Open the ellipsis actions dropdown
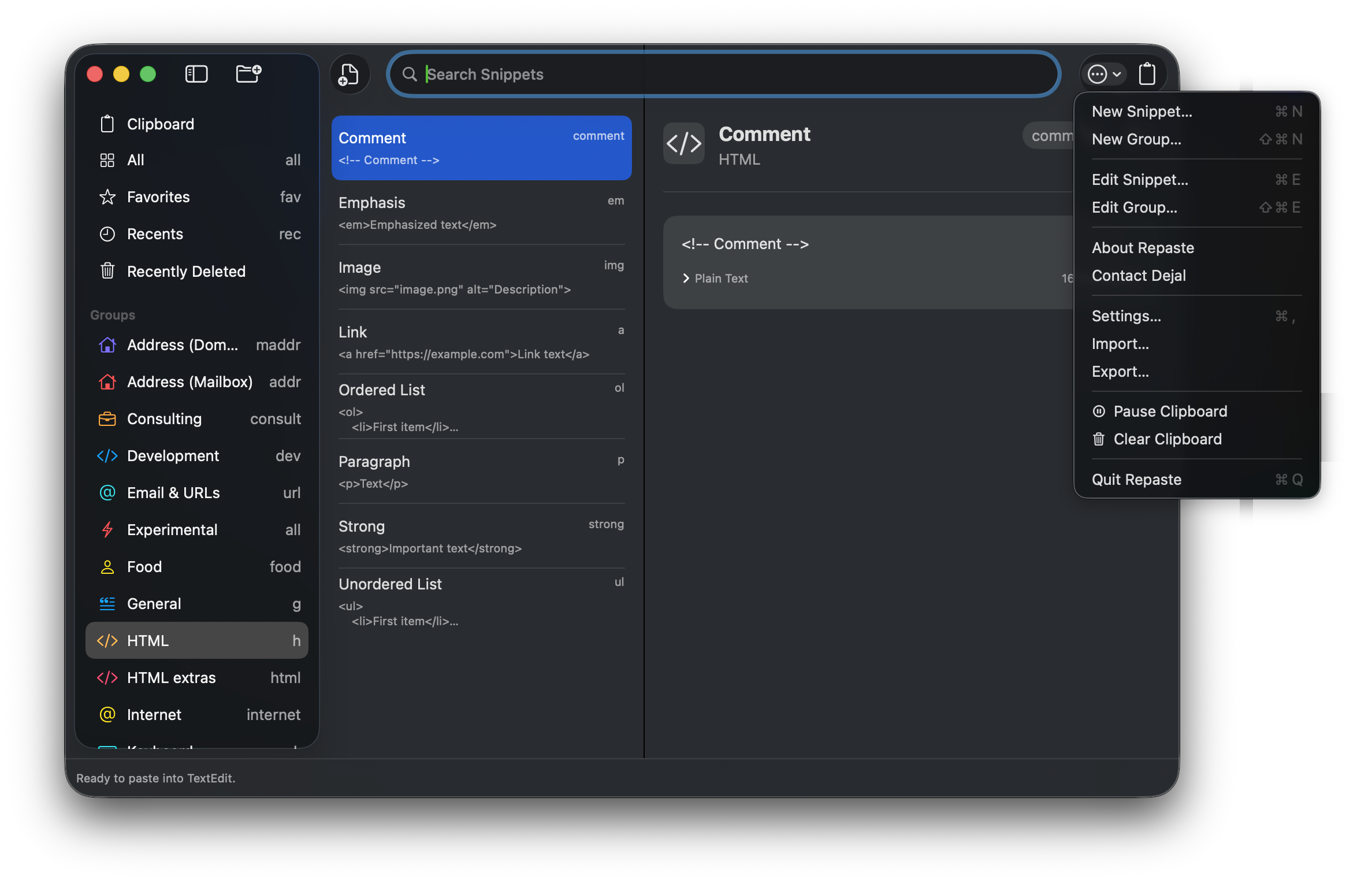Viewport: 1372px width, 883px height. coord(1104,74)
